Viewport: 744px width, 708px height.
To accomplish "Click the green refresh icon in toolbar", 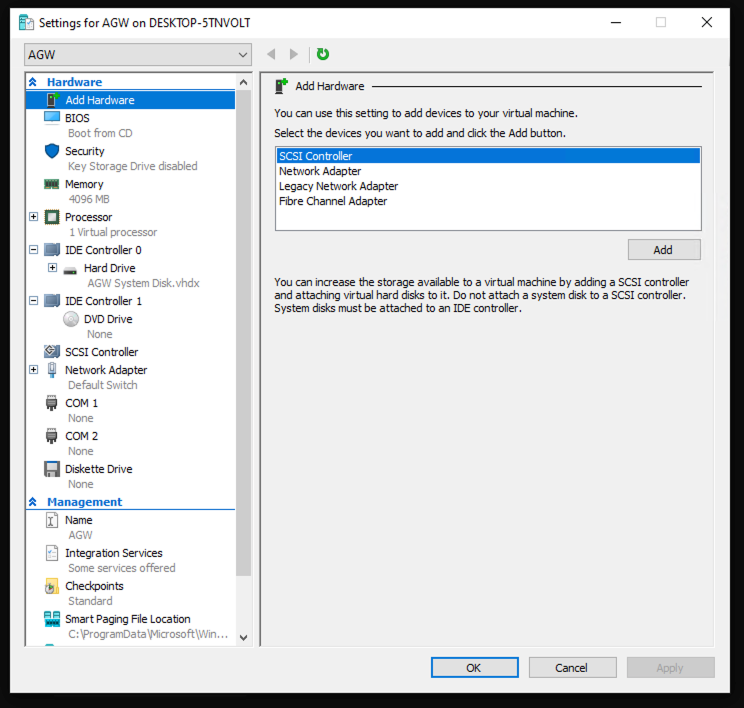I will click(323, 54).
